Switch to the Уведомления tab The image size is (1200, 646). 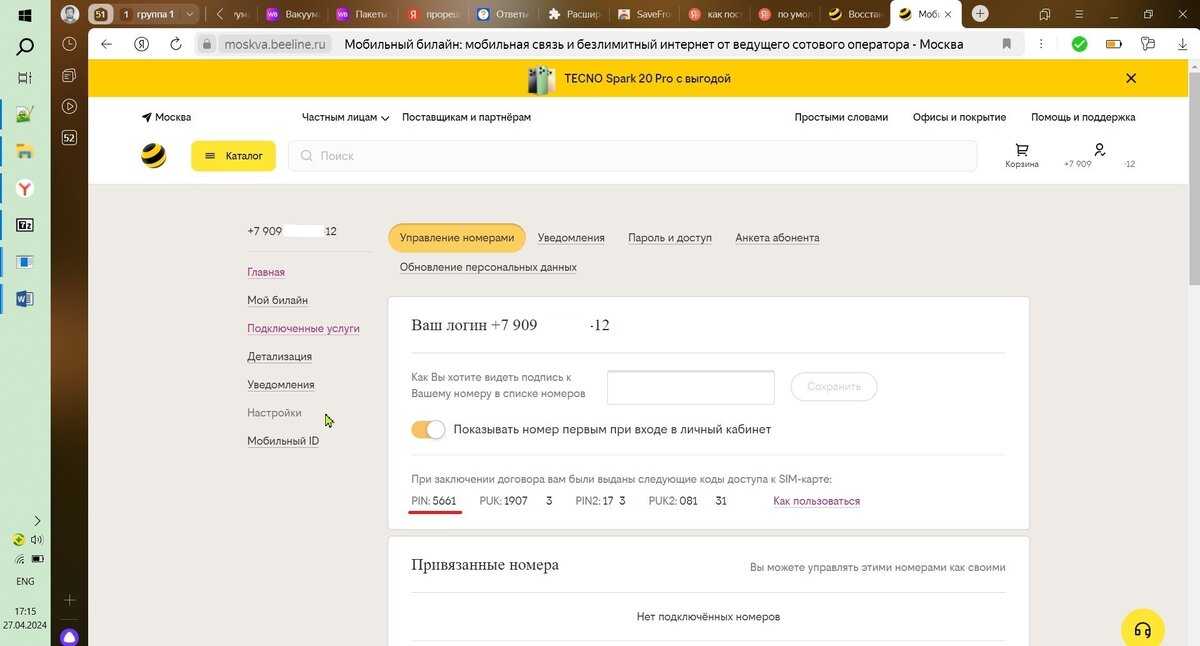[x=571, y=238]
